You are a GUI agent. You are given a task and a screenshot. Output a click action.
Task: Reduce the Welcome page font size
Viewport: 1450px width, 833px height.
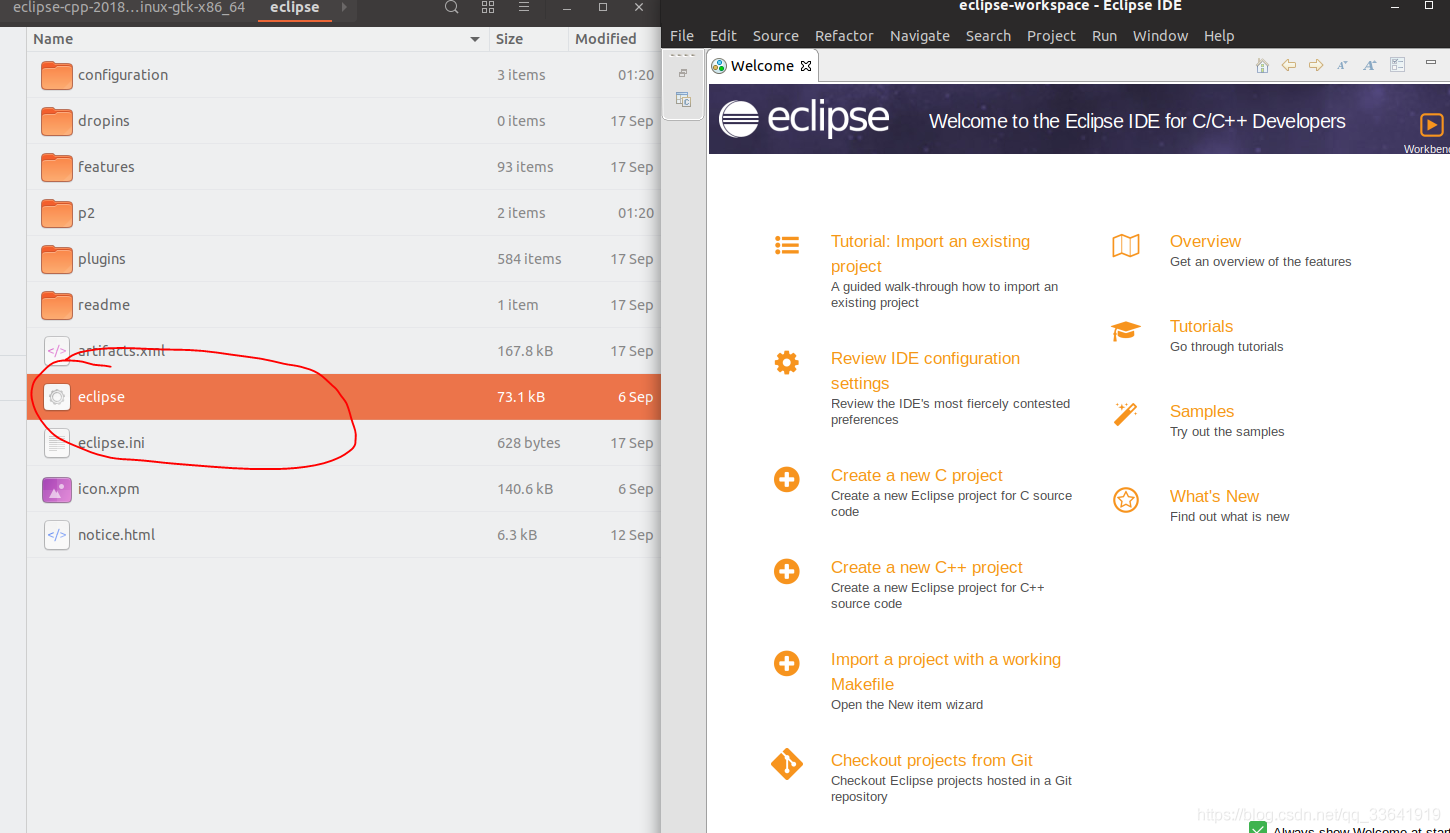[x=1343, y=65]
